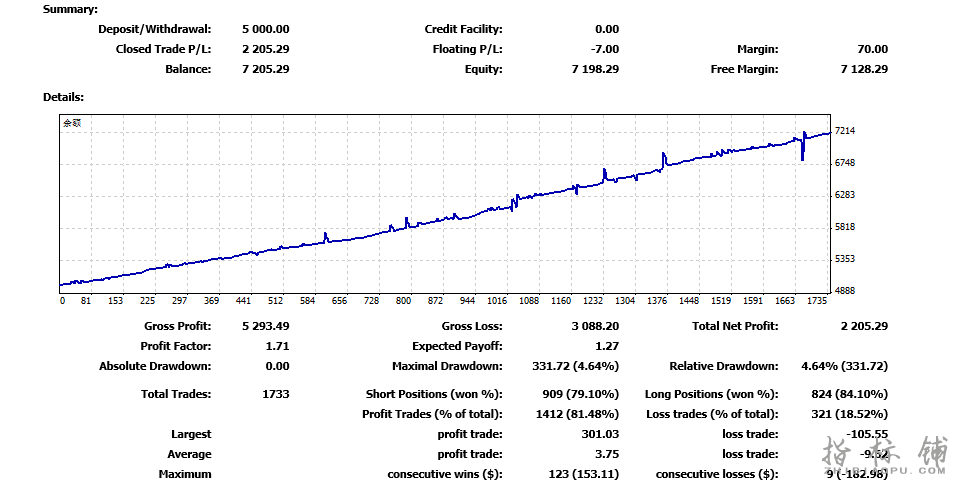The height and width of the screenshot is (480, 956).
Task: Click the Deposit/Withdrawal label
Action: click(154, 29)
